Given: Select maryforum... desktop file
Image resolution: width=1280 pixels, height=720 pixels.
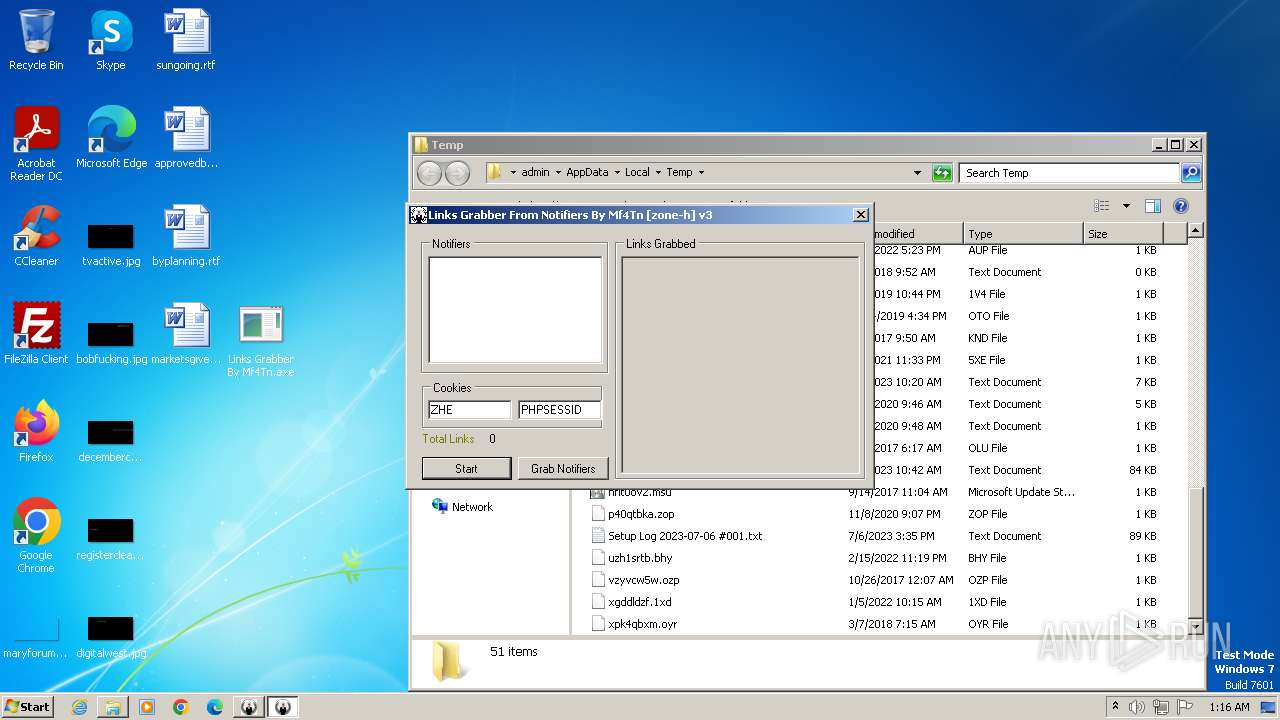Looking at the screenshot, I should tap(36, 637).
